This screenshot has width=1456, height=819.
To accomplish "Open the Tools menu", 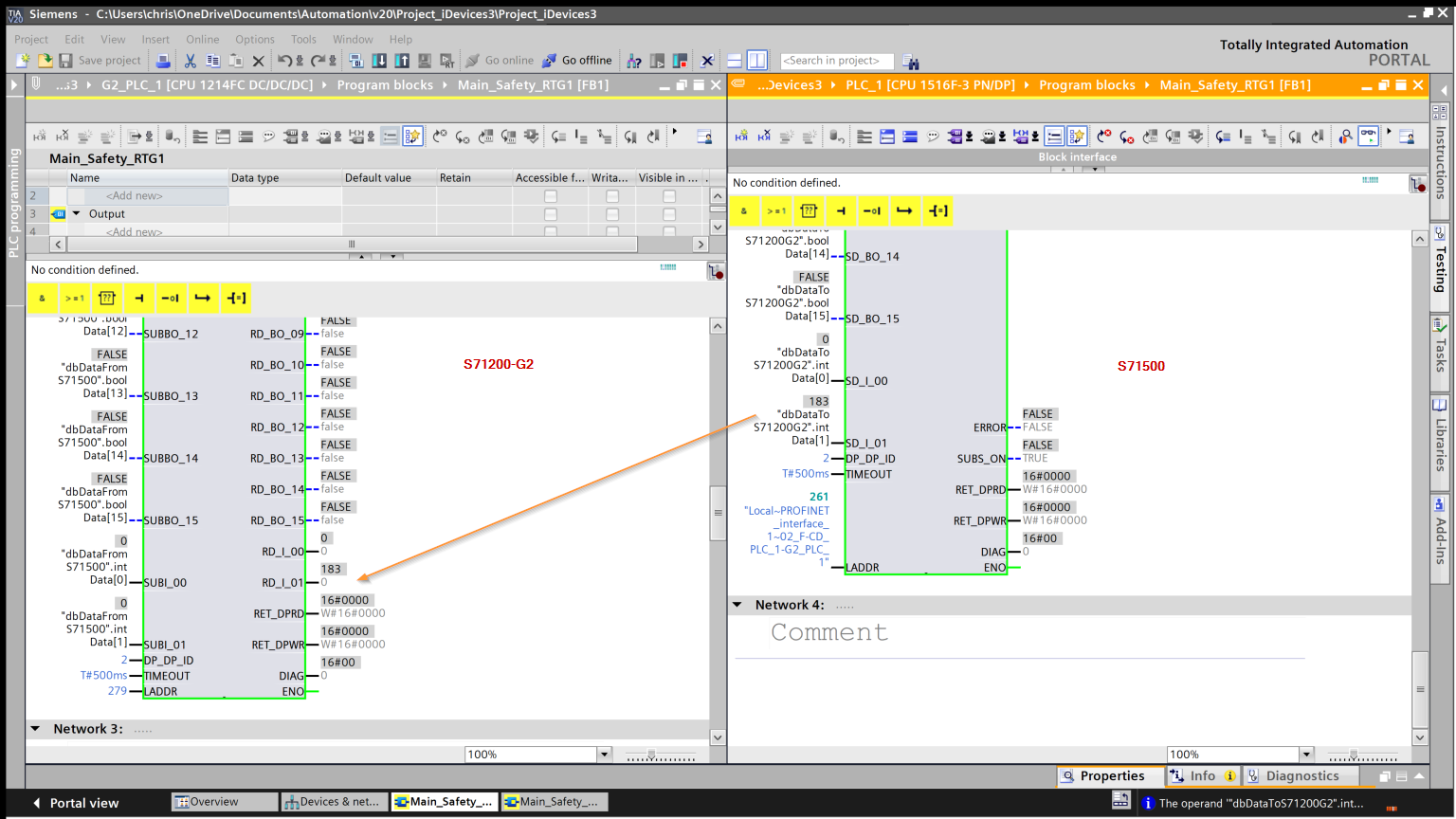I will point(303,40).
